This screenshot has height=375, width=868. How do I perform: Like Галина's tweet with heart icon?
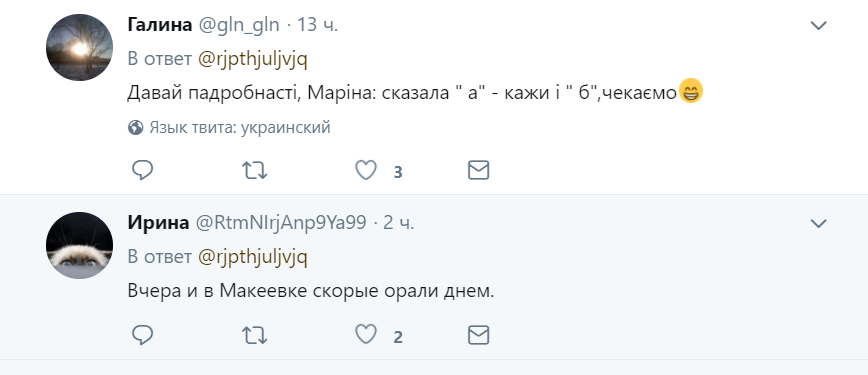366,170
